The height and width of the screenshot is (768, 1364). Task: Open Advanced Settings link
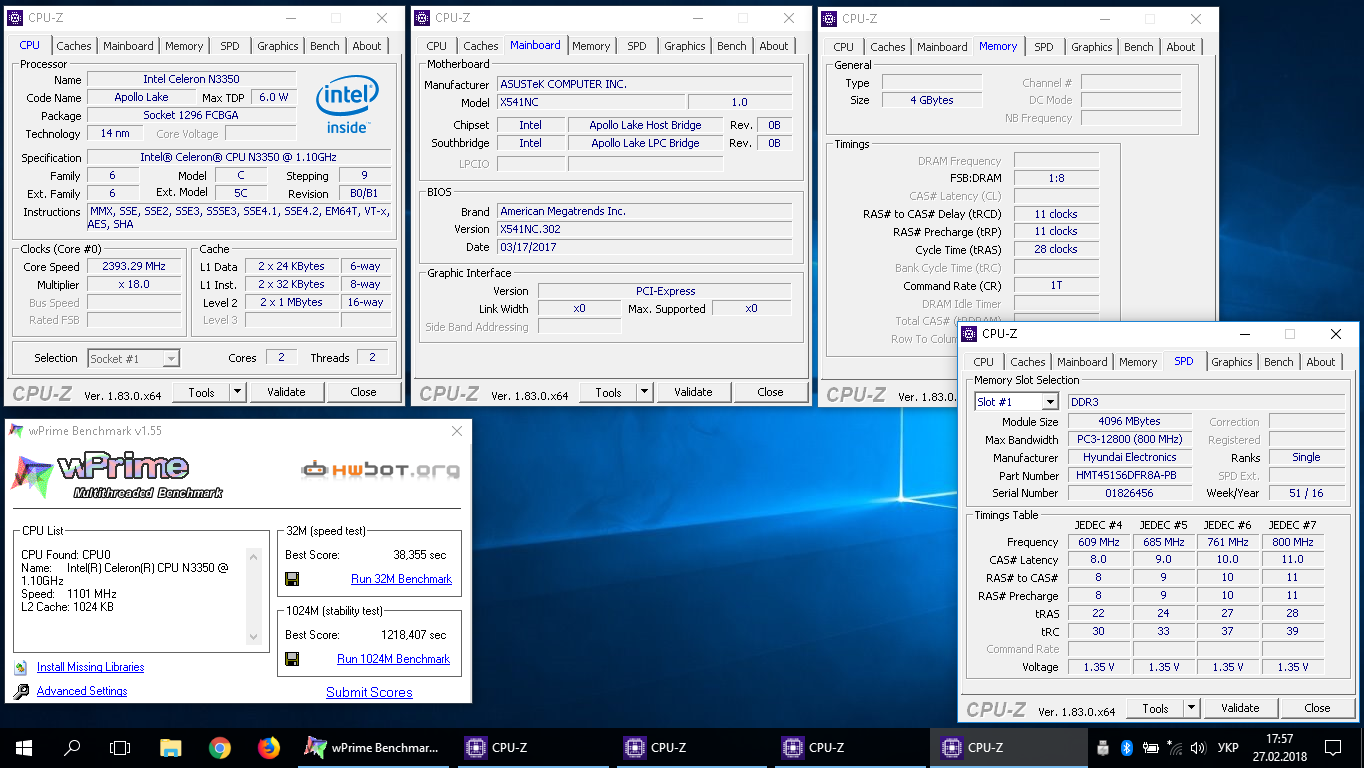(x=82, y=691)
